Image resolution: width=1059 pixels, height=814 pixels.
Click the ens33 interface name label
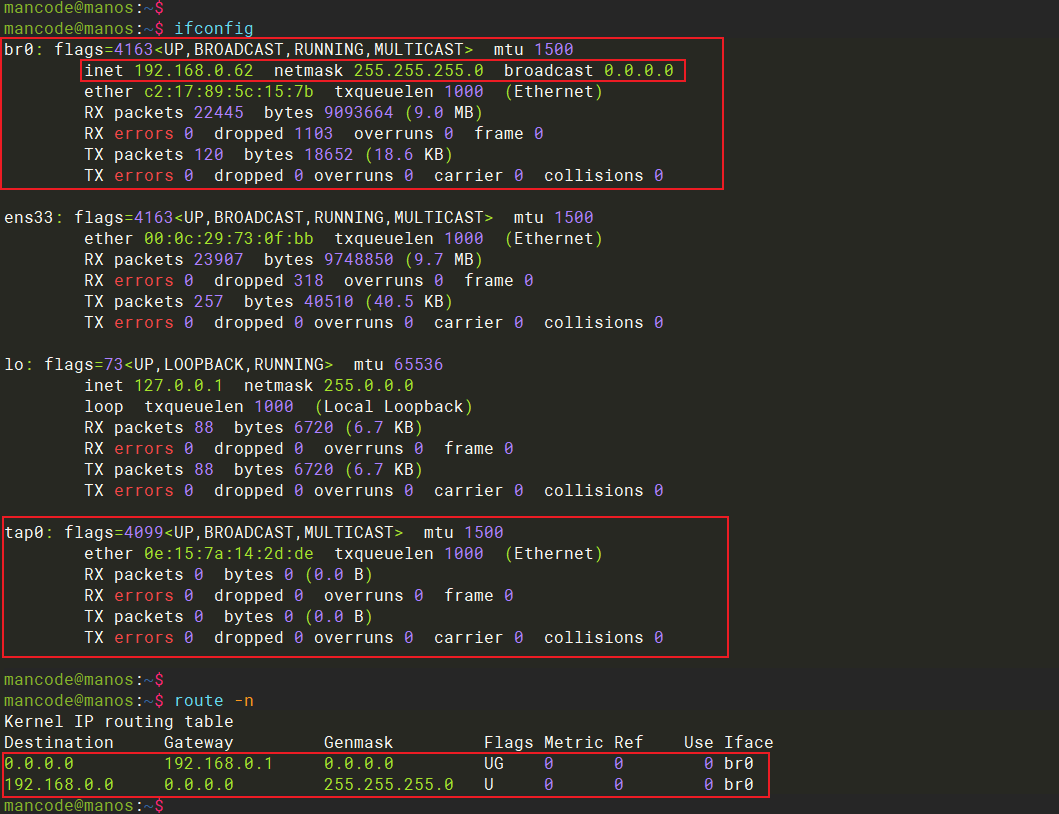tap(33, 217)
